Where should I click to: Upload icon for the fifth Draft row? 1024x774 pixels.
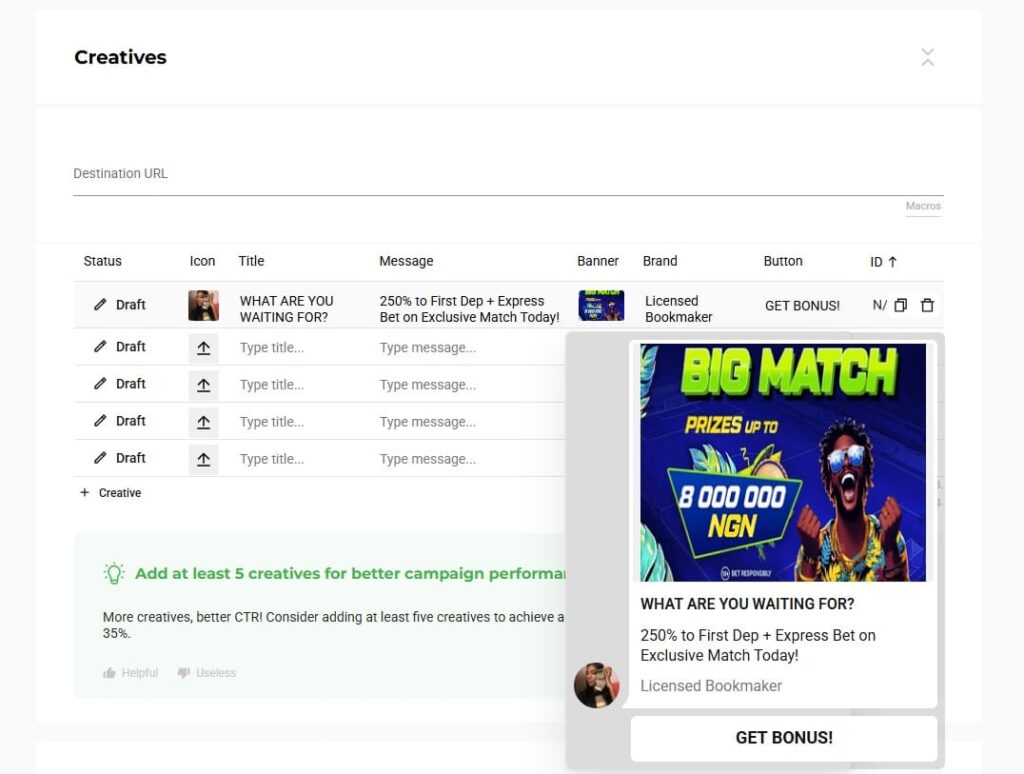[204, 459]
